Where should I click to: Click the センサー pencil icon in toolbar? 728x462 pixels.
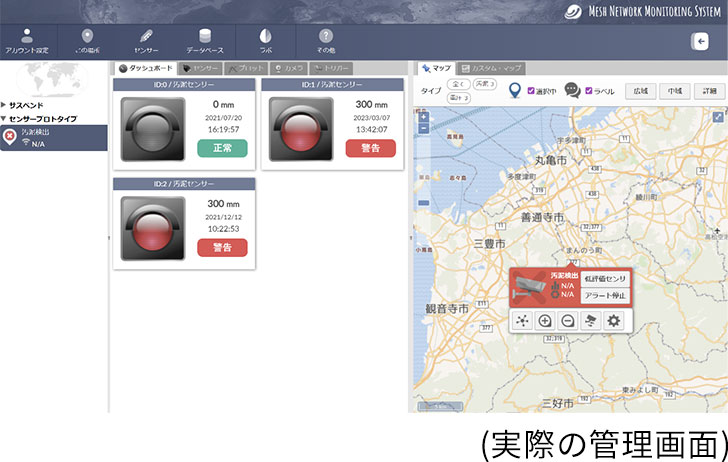pyautogui.click(x=146, y=41)
